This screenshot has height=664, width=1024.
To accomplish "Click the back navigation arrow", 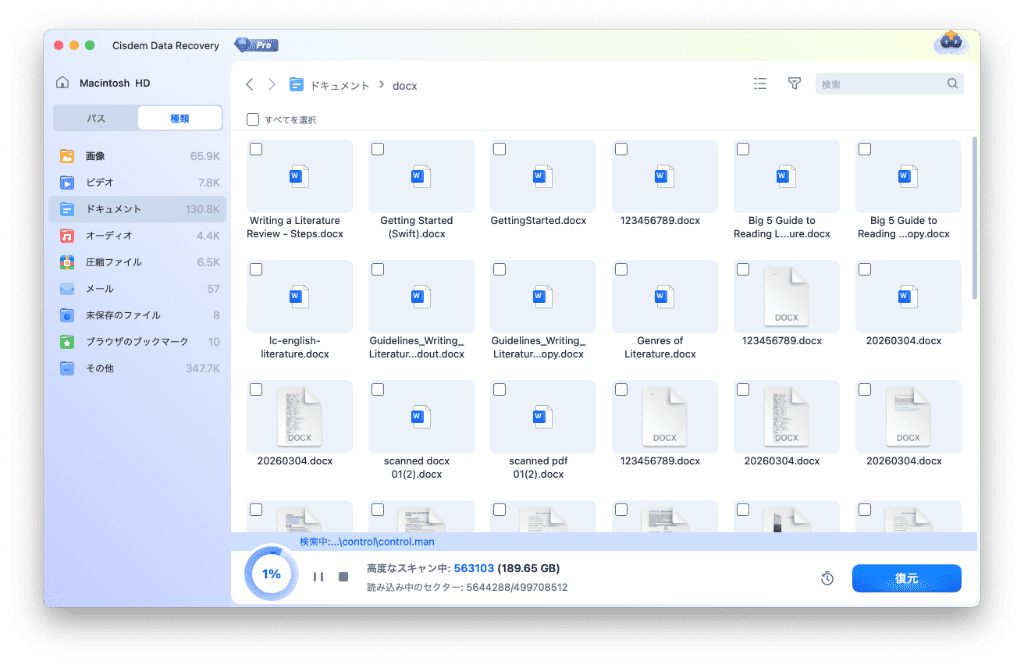I will 250,85.
